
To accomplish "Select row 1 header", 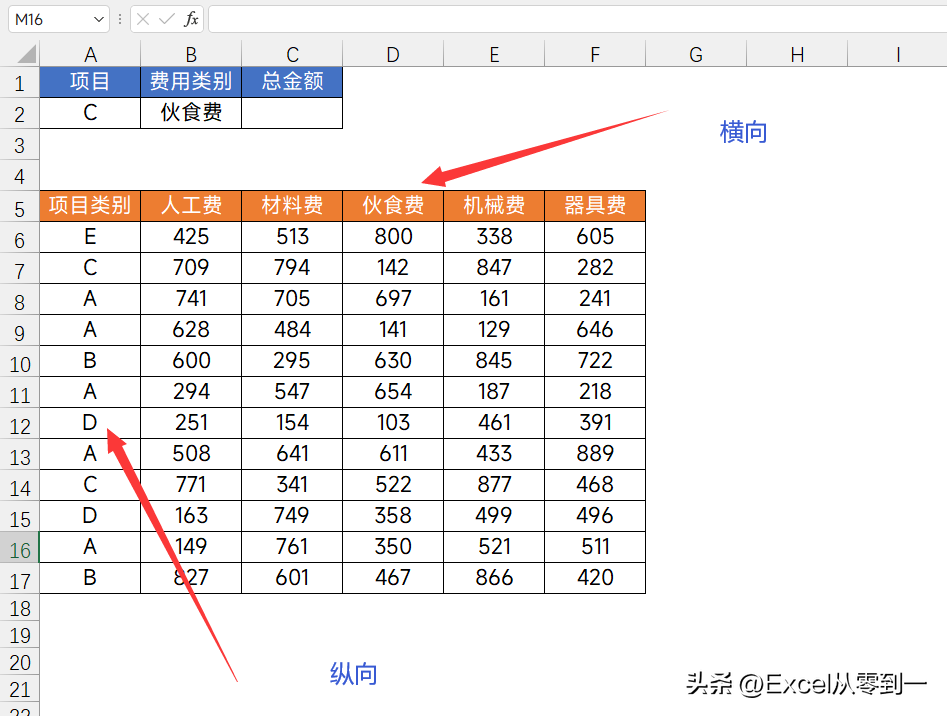I will tap(19, 83).
